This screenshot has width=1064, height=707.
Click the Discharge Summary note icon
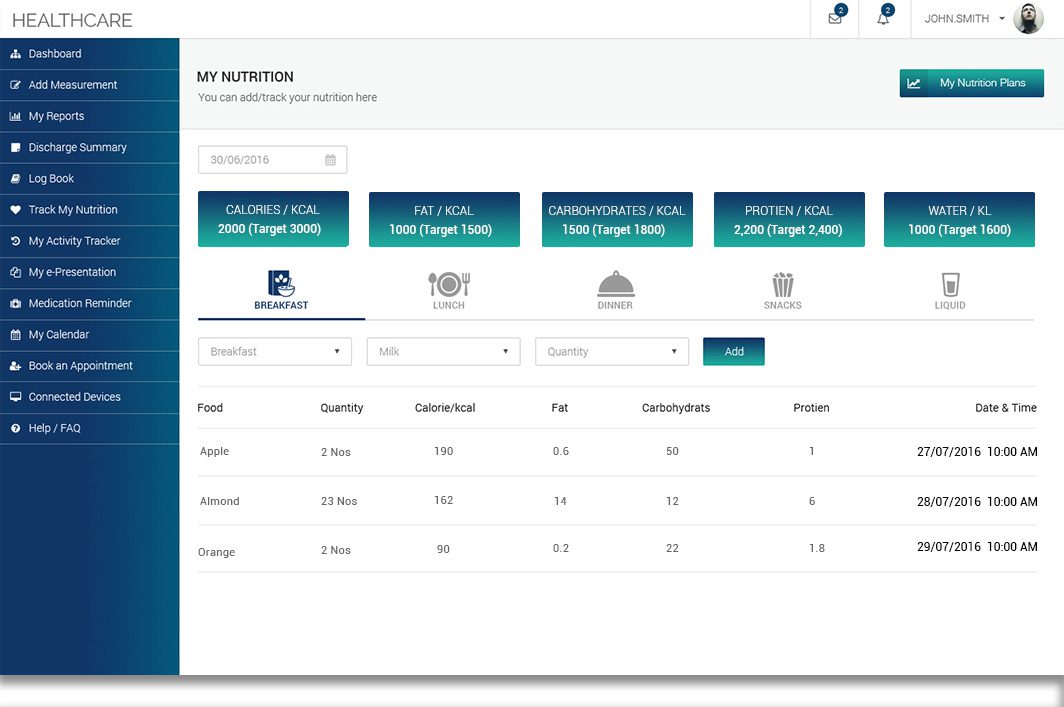(x=16, y=147)
